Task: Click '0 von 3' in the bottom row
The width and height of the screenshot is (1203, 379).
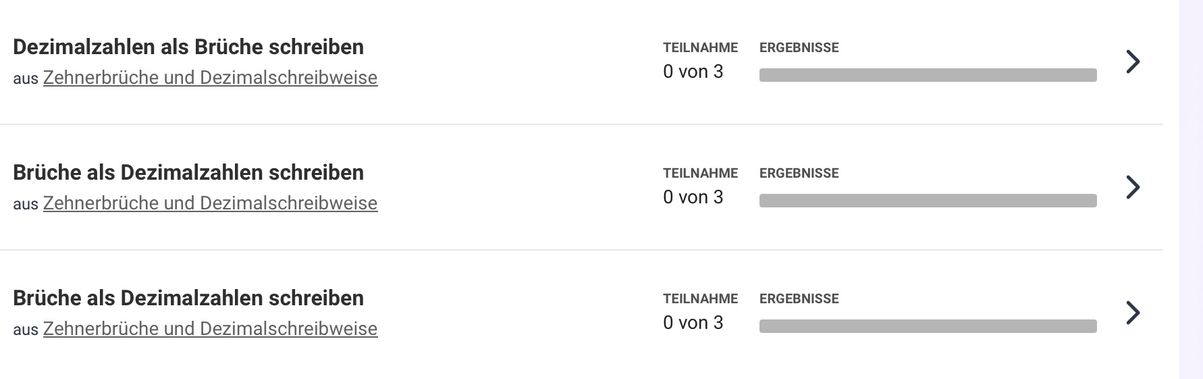Action: (693, 323)
